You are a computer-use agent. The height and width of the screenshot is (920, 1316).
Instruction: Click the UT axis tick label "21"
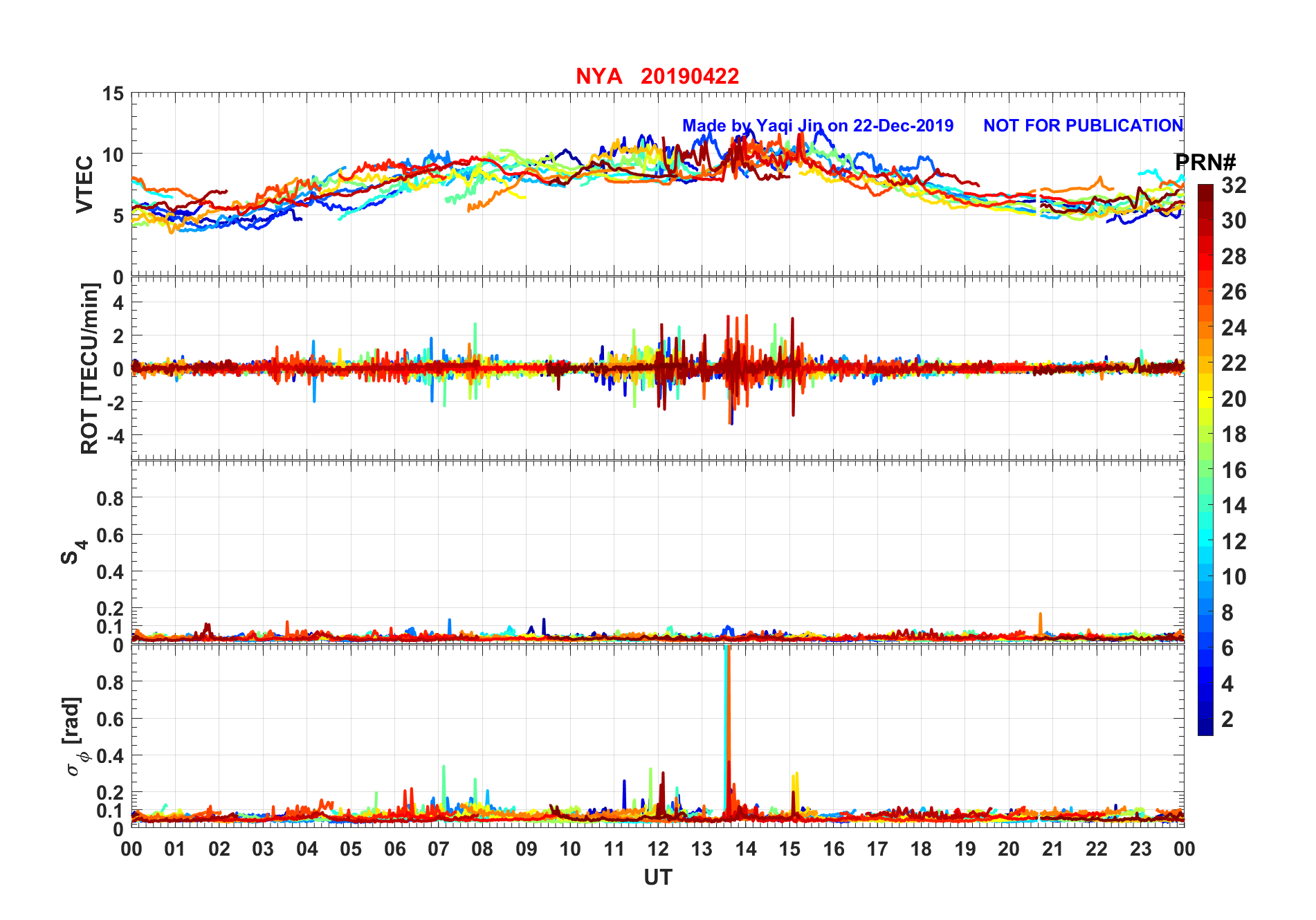[1052, 849]
